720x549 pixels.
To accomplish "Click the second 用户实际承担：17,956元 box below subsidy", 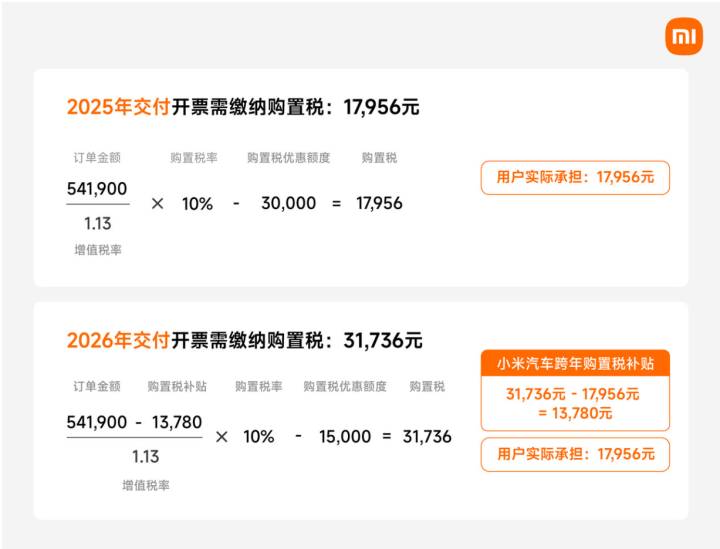I will point(575,454).
